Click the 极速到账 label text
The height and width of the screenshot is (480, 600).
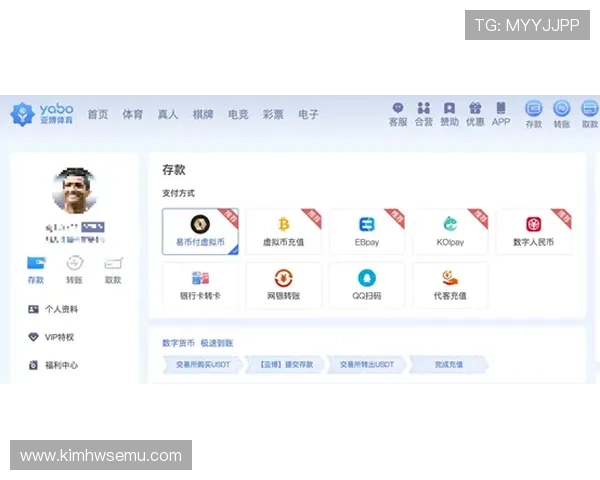tap(217, 343)
